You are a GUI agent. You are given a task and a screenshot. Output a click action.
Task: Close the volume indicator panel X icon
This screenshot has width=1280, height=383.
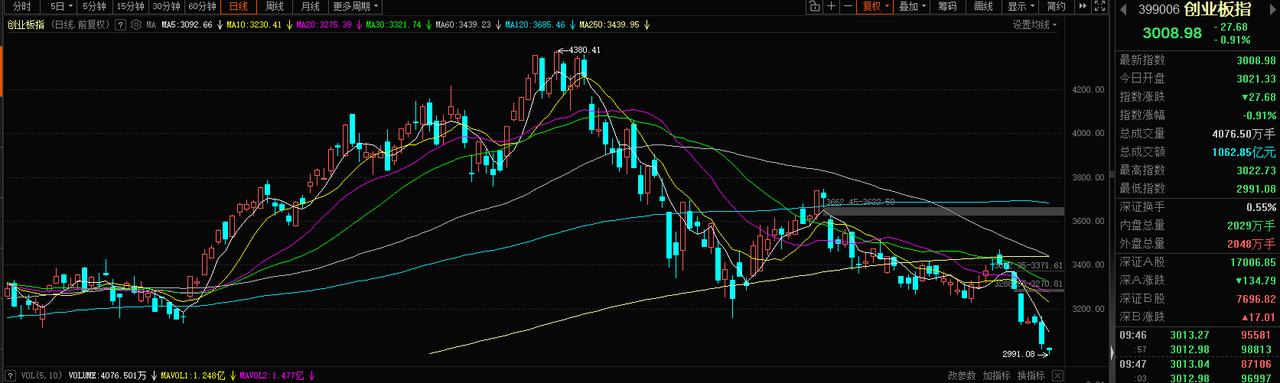point(1057,376)
